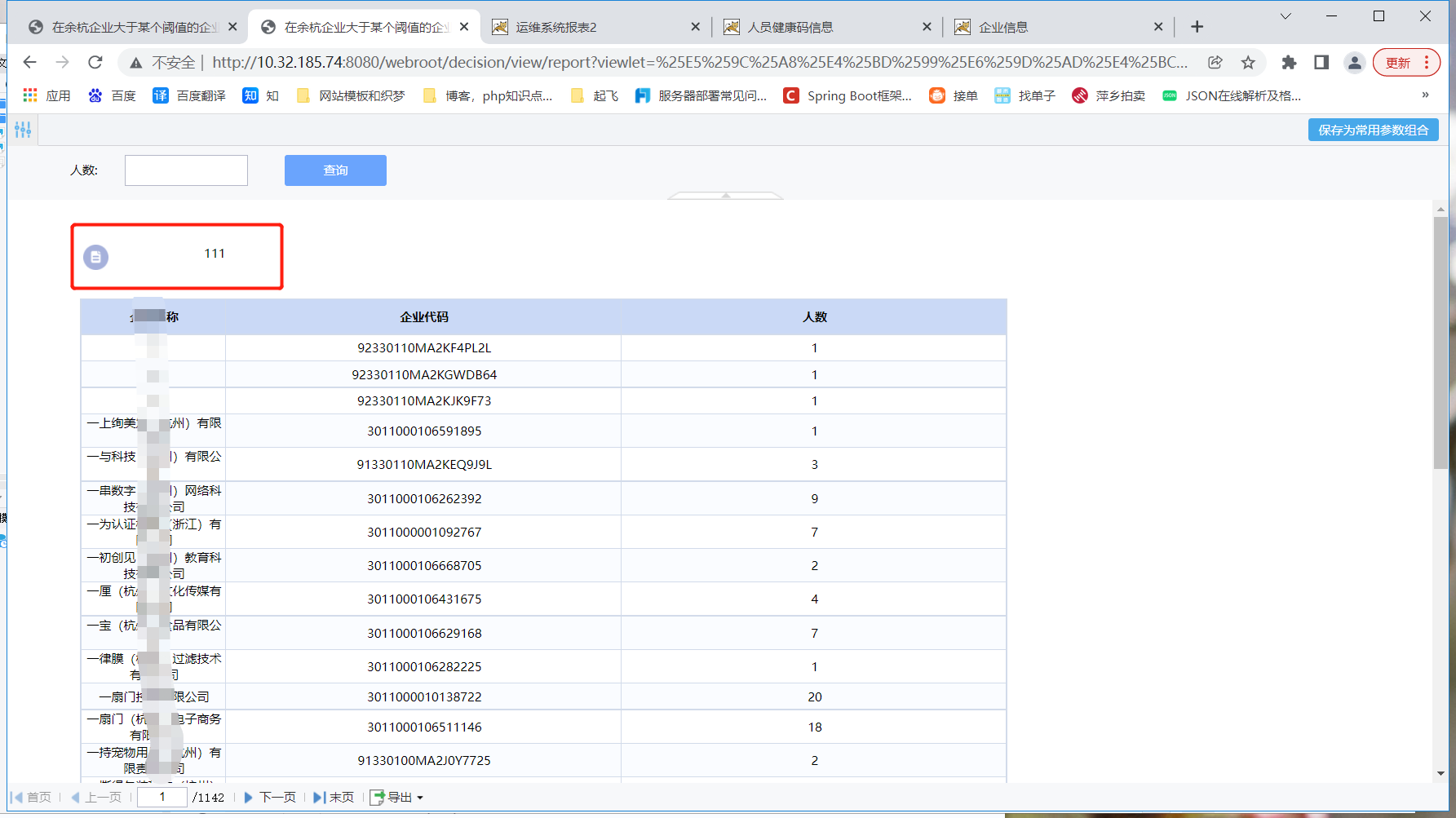Close the 企业信息 tab

[x=1158, y=27]
